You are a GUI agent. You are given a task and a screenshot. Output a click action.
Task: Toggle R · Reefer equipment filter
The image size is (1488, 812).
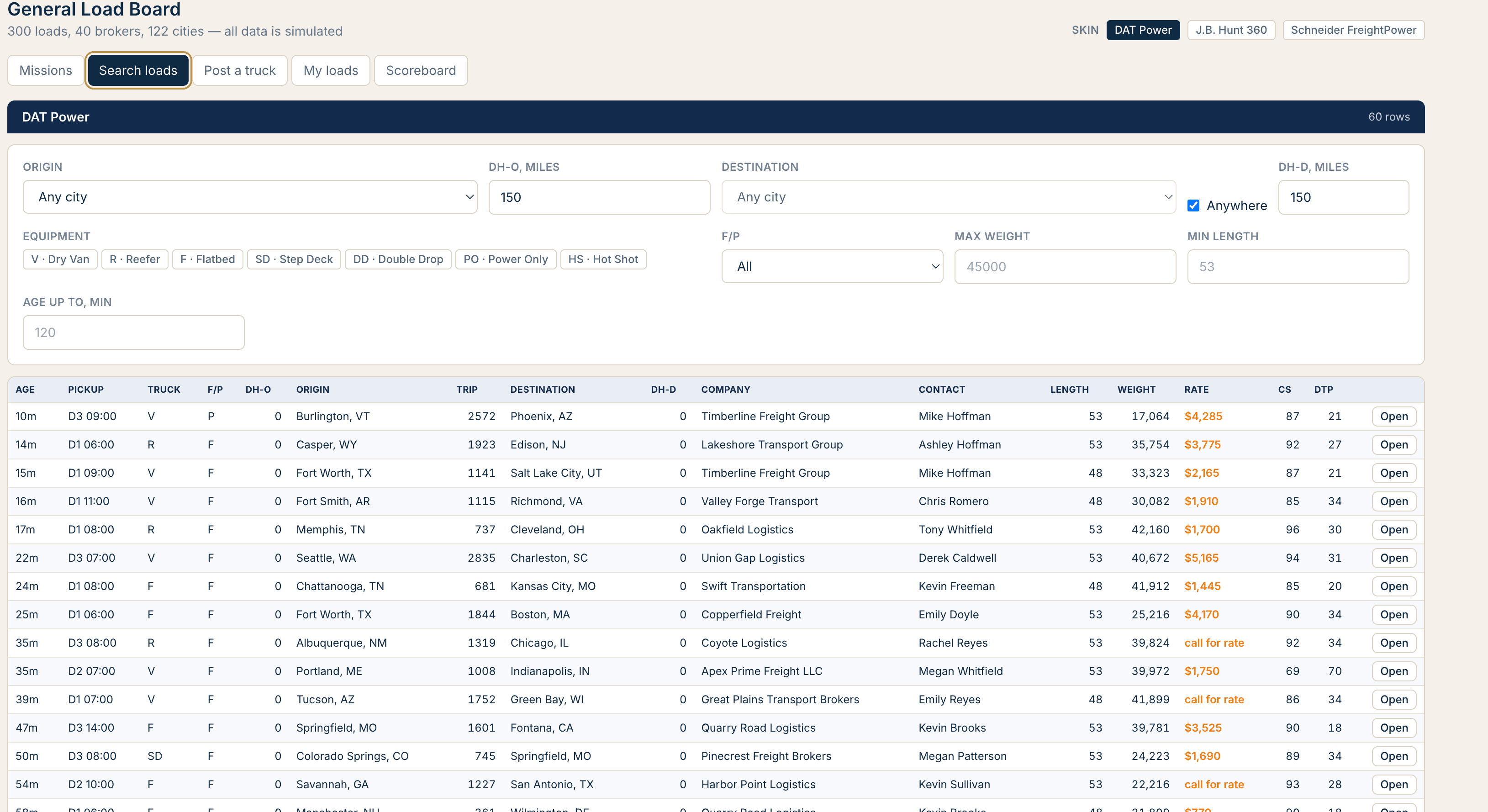(x=135, y=259)
